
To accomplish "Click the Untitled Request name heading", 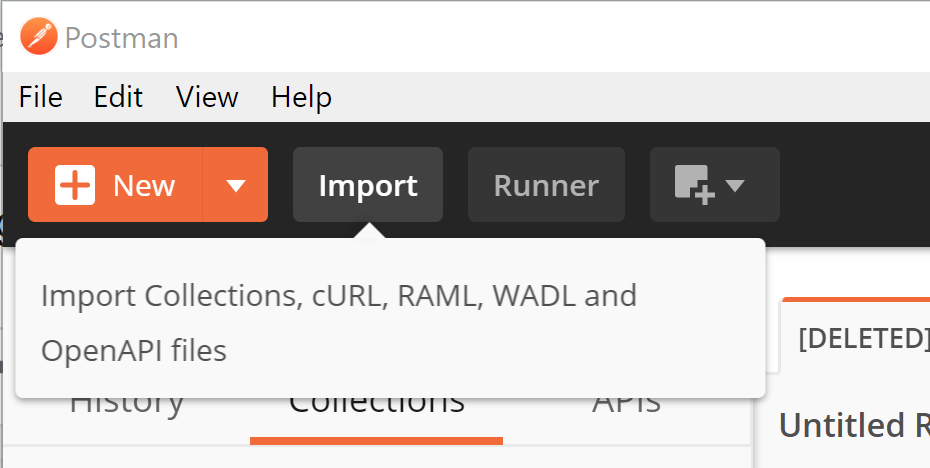I will 854,425.
